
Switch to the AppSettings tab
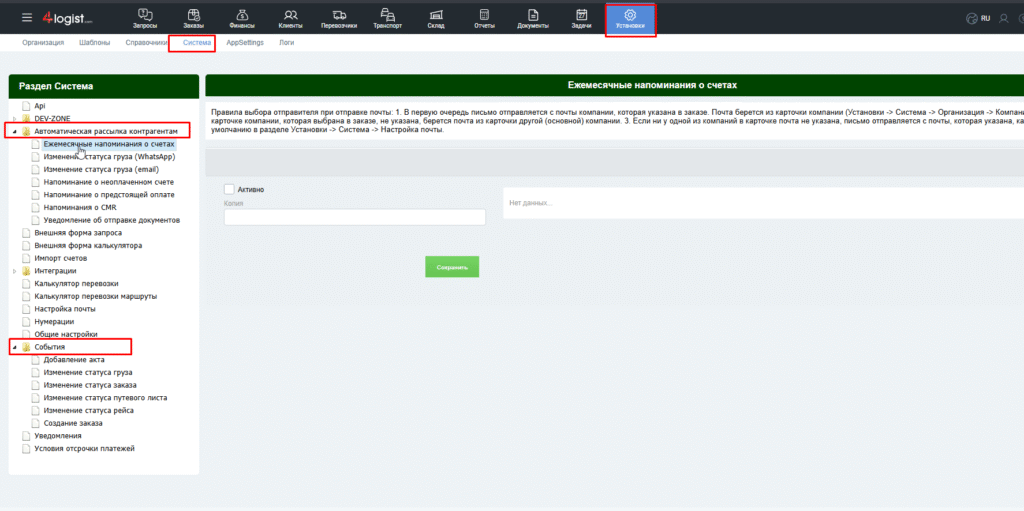click(245, 43)
